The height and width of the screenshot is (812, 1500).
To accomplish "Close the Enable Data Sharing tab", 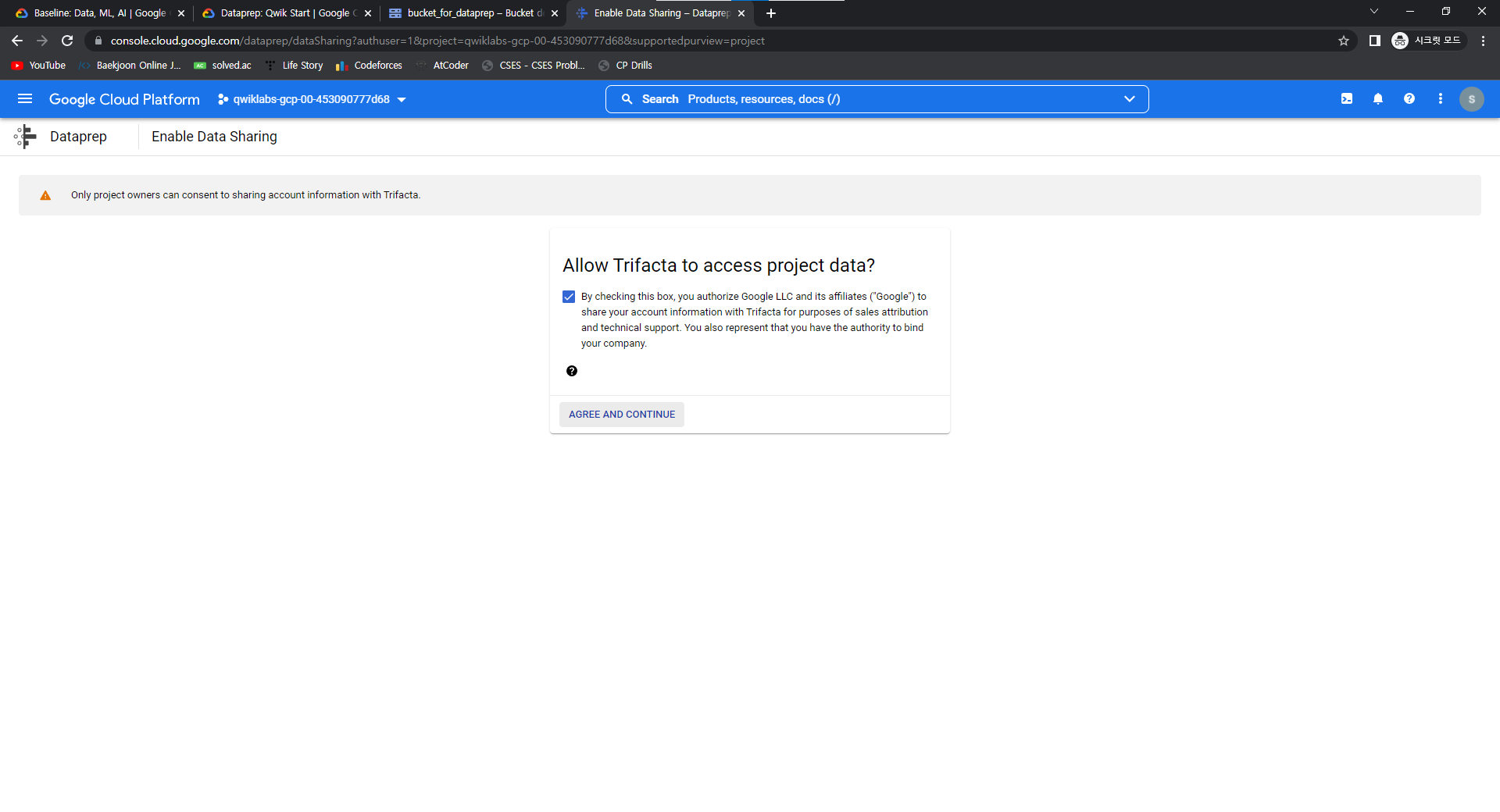I will pos(741,13).
